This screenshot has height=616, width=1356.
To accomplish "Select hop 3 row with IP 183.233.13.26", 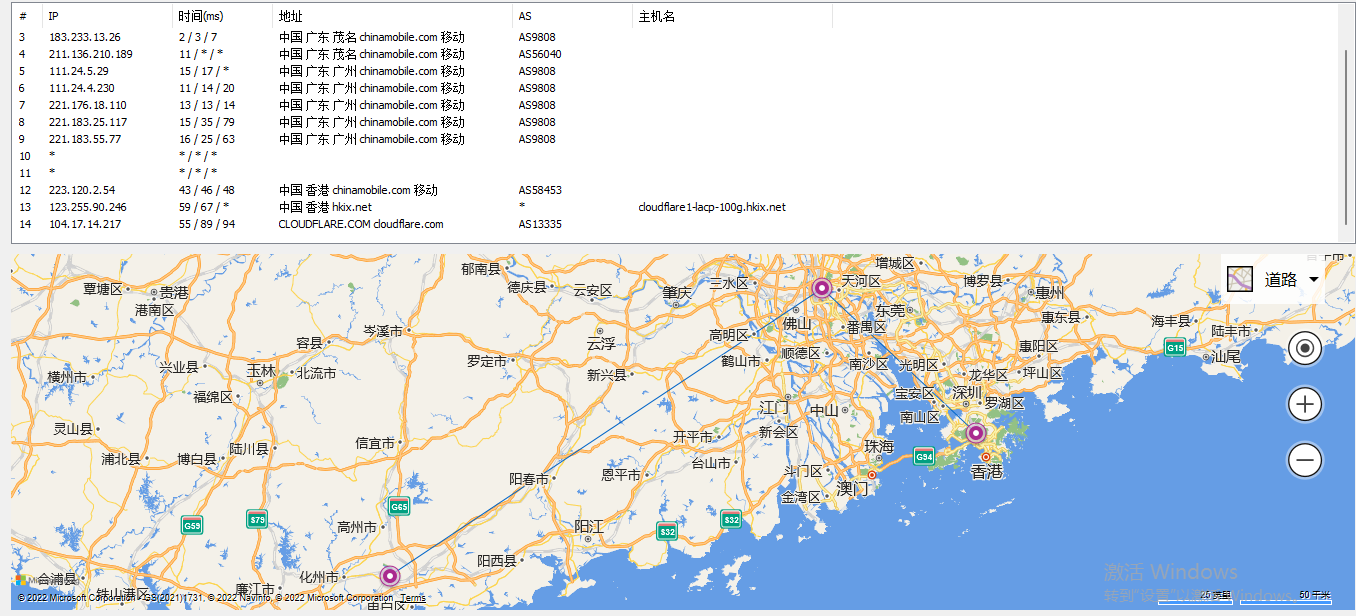I will tap(675, 37).
